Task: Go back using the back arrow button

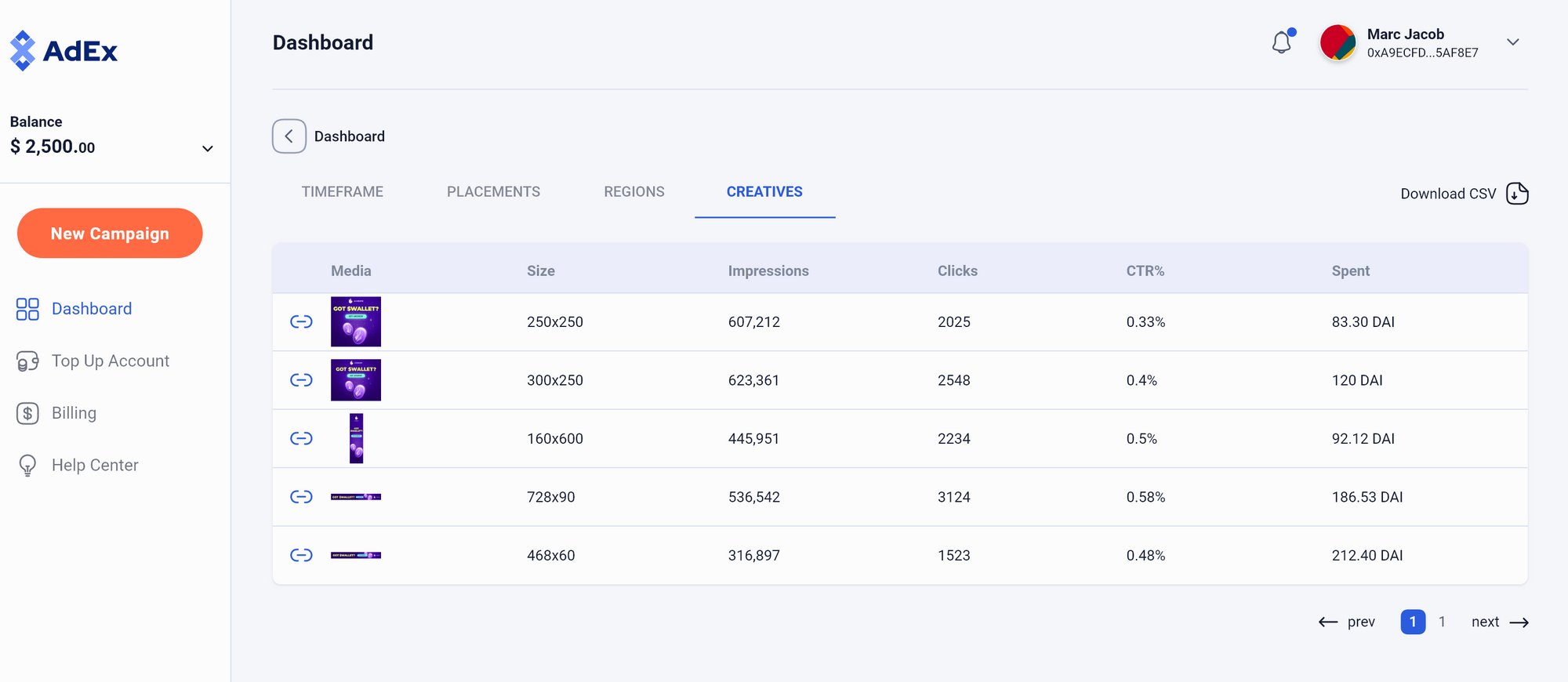Action: [x=289, y=136]
